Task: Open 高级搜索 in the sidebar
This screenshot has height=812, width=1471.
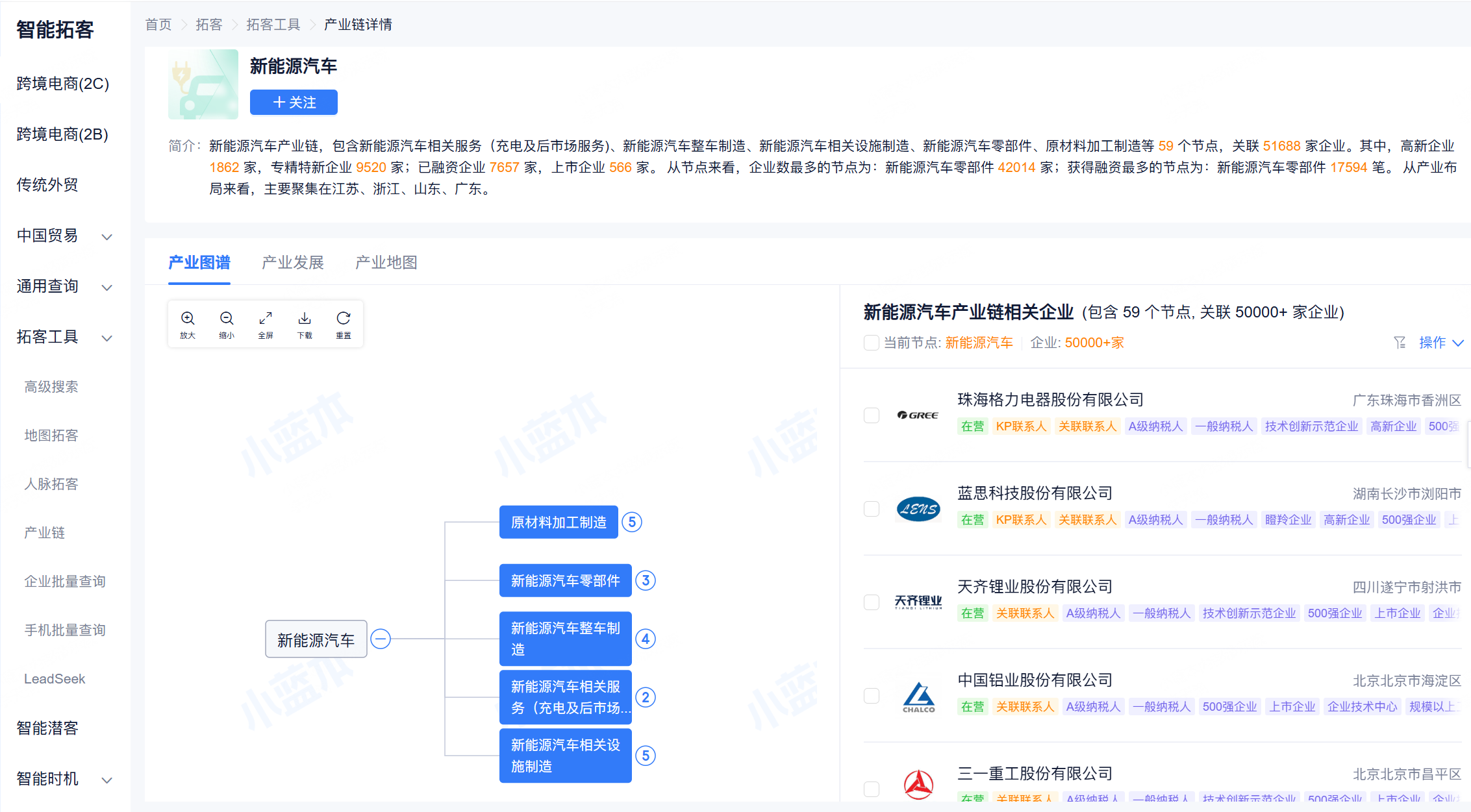Action: click(x=51, y=387)
